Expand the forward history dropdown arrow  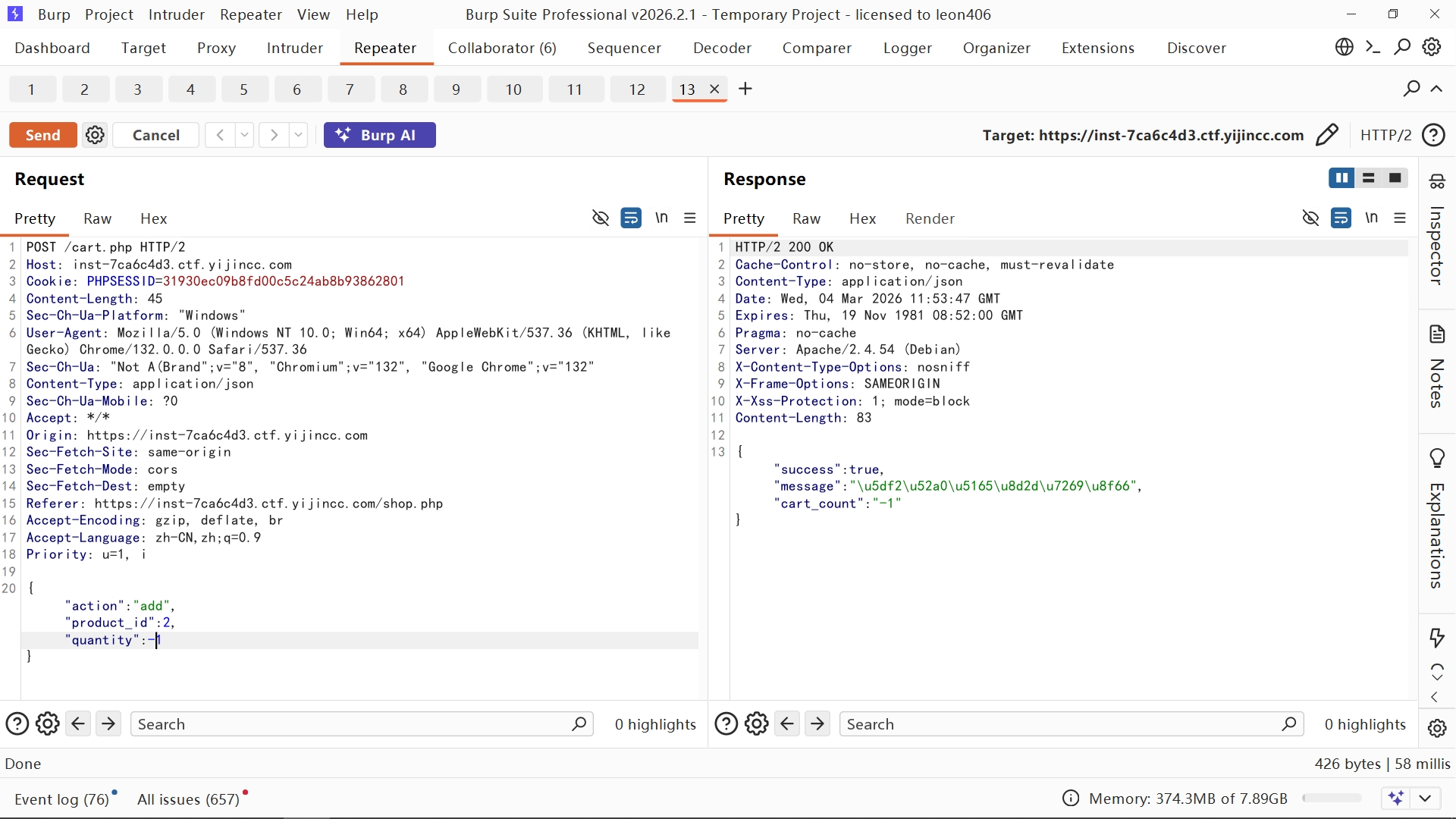click(x=299, y=135)
